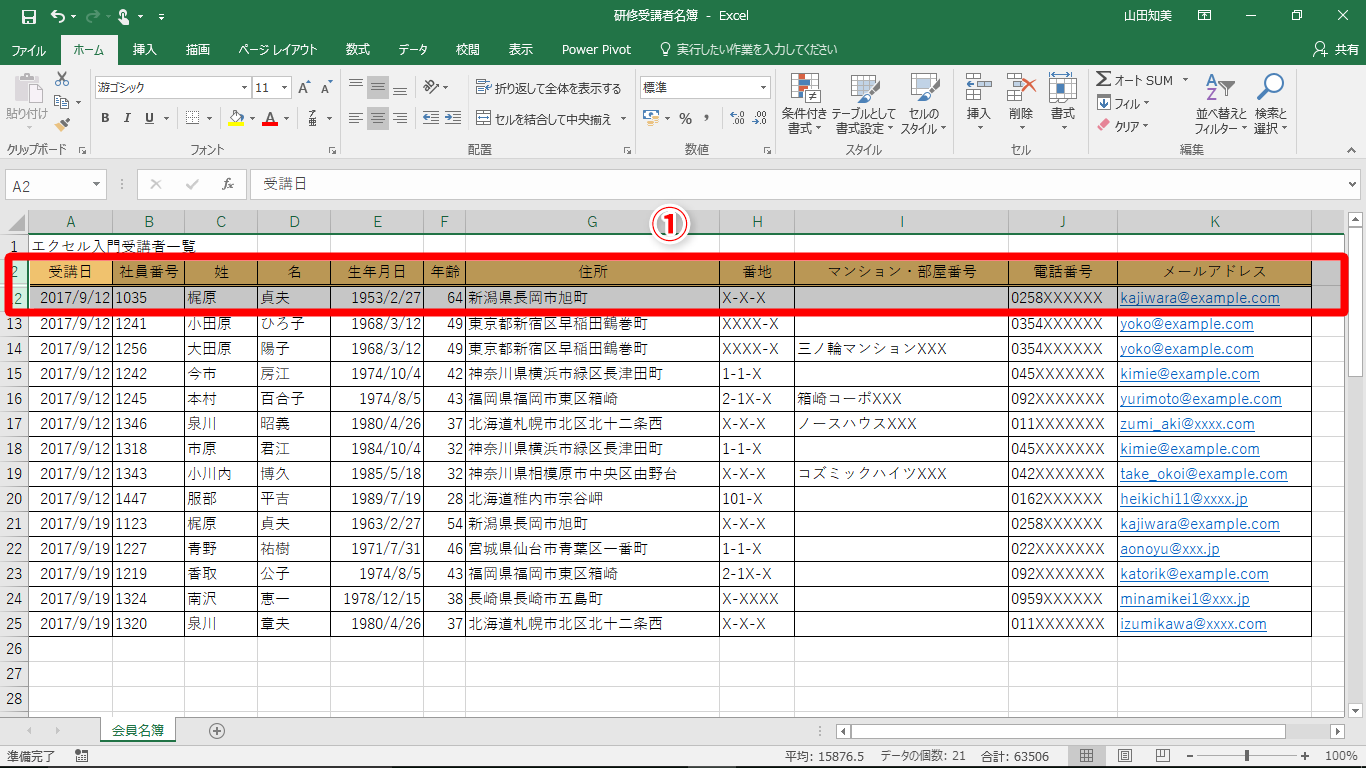
Task: Toggle bottom vertical alignment
Action: 399,87
